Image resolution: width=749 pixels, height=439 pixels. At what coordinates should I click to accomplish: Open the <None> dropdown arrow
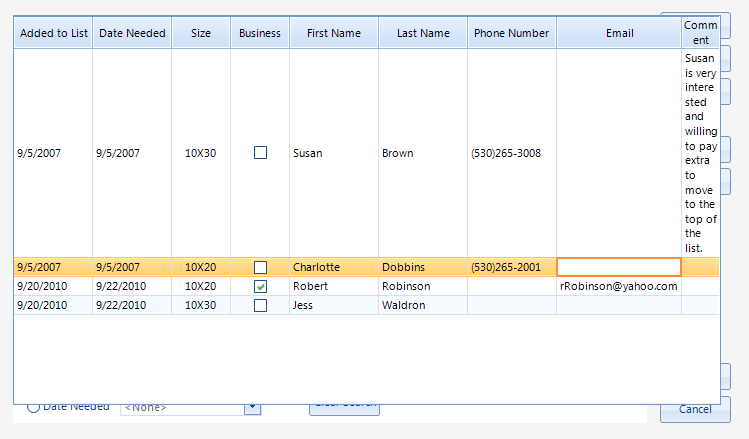(252, 408)
